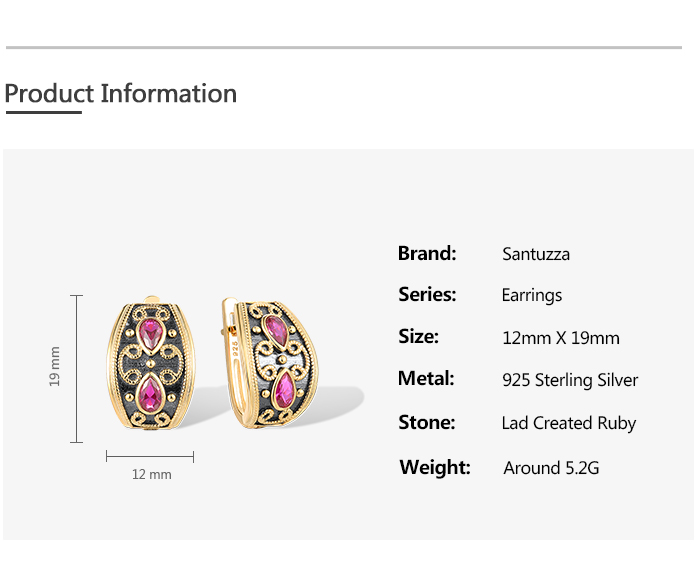The height and width of the screenshot is (588, 700).
Task: Click the Metal label
Action: [426, 379]
